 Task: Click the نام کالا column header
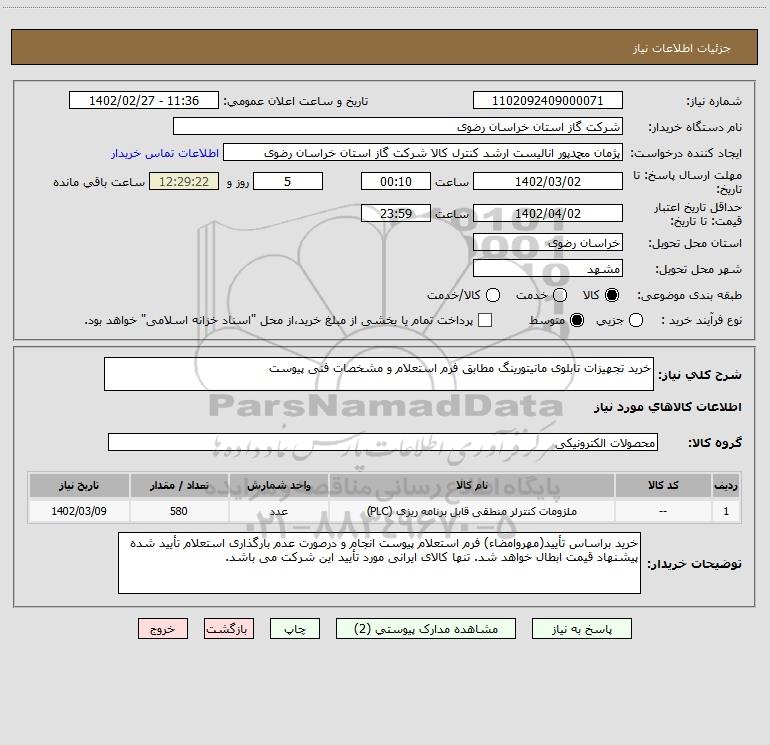(472, 486)
